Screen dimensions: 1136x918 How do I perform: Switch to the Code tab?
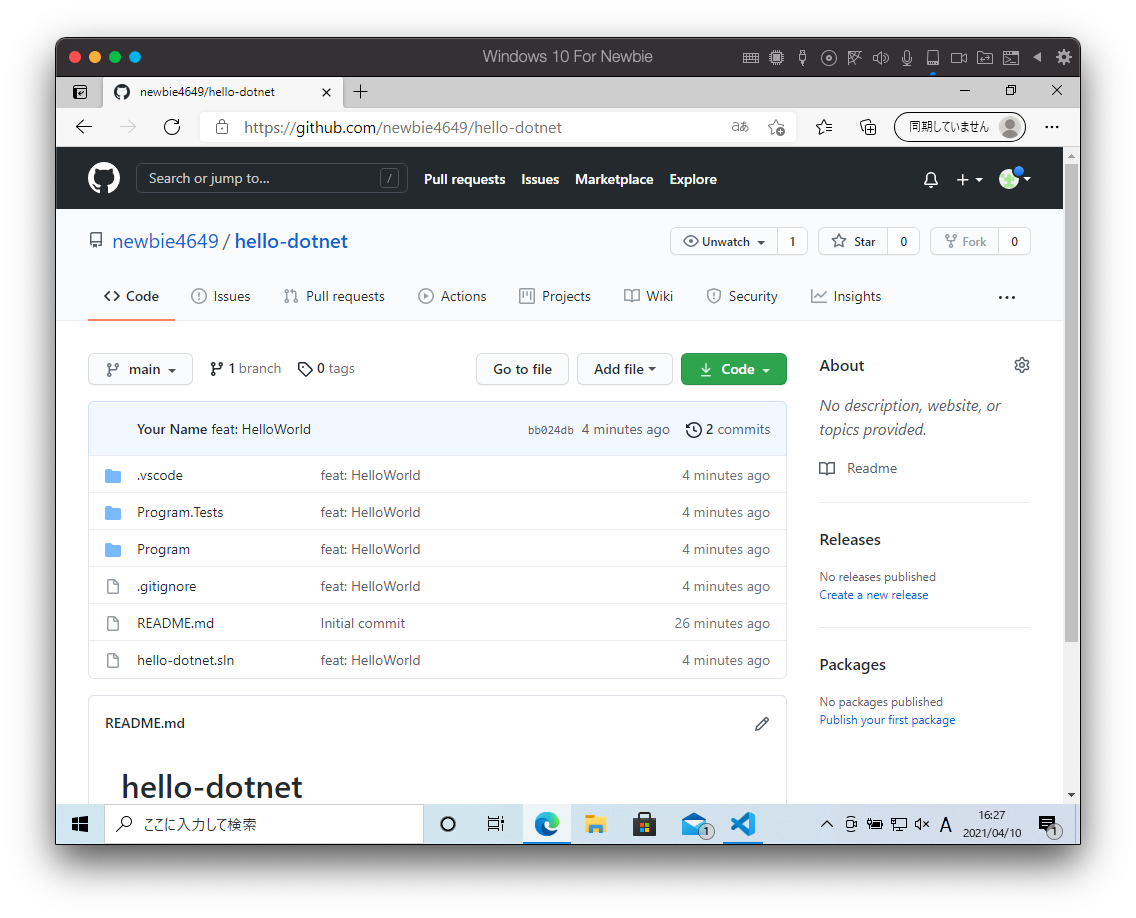tap(131, 296)
